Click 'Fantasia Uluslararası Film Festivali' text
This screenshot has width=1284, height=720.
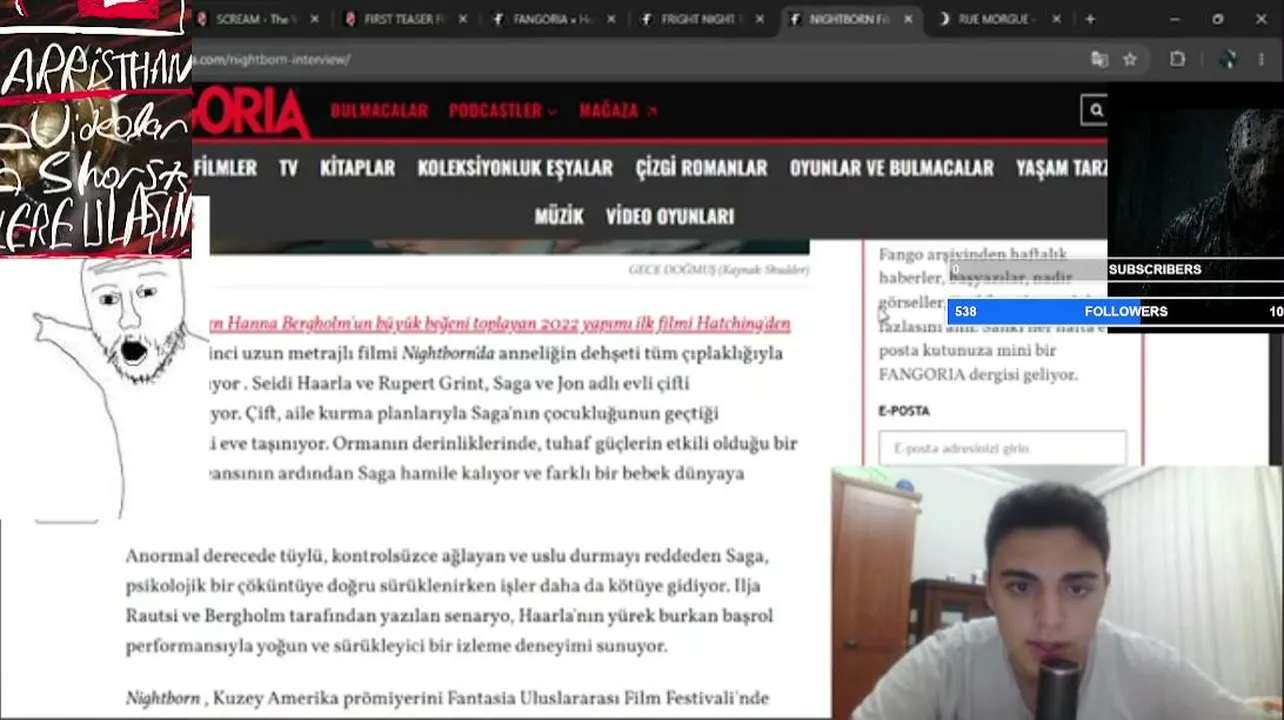[607, 698]
